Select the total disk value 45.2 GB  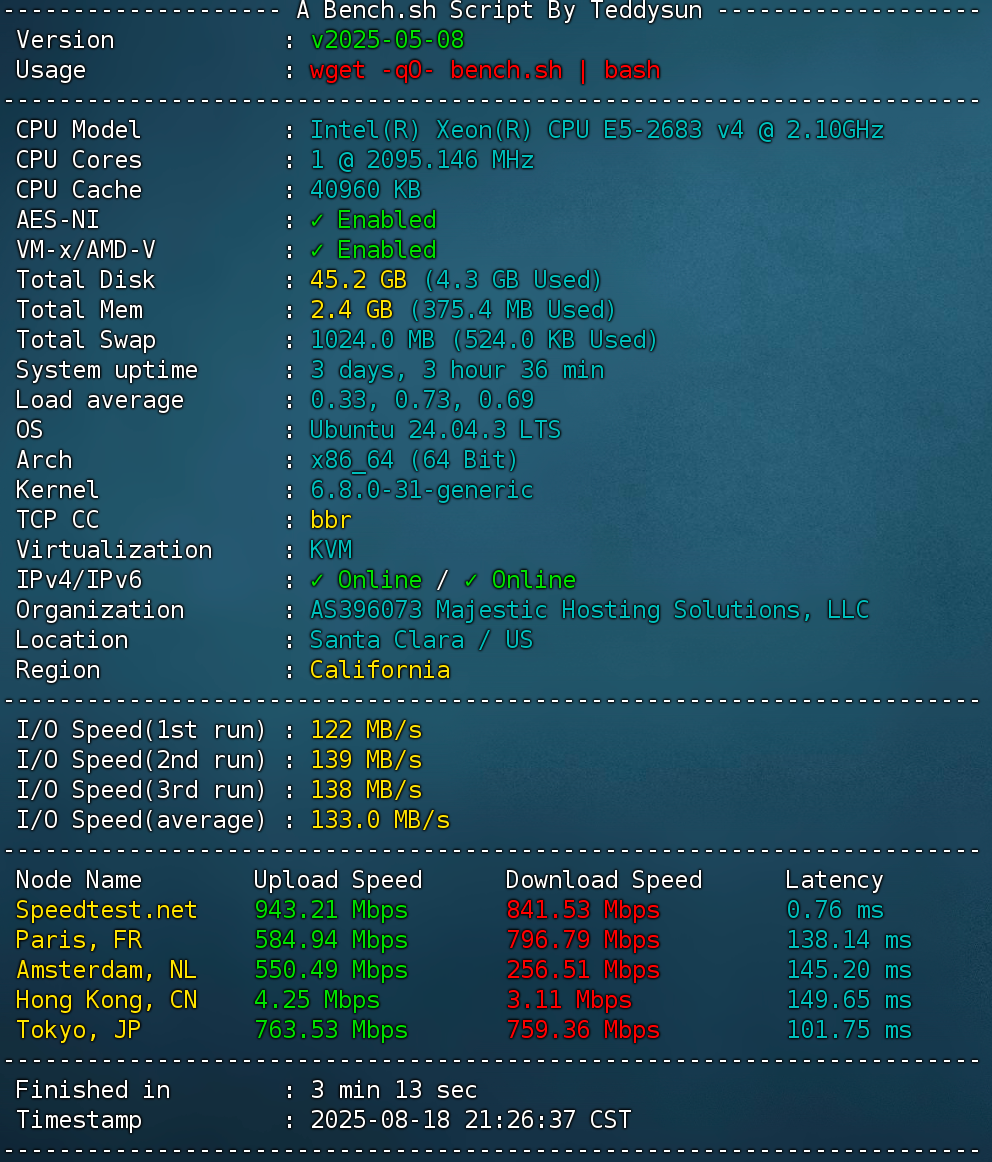[x=359, y=280]
